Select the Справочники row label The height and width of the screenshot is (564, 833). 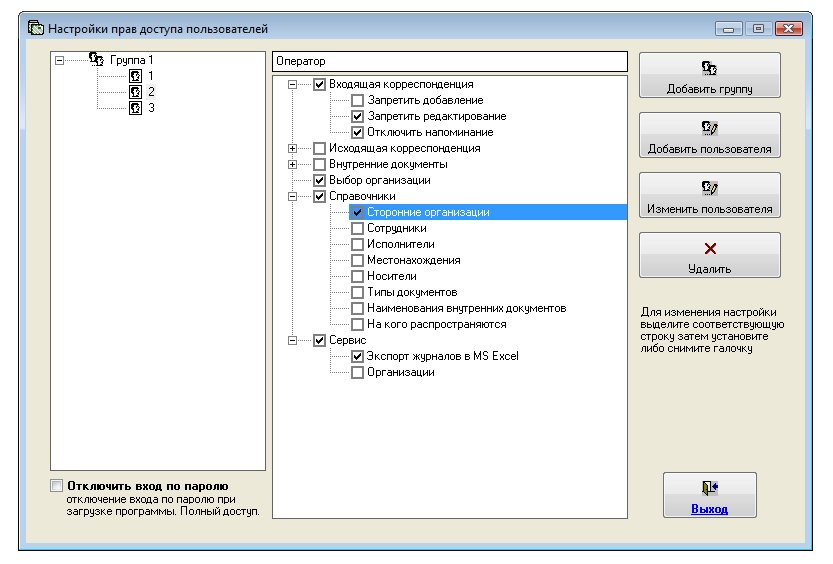coord(362,196)
